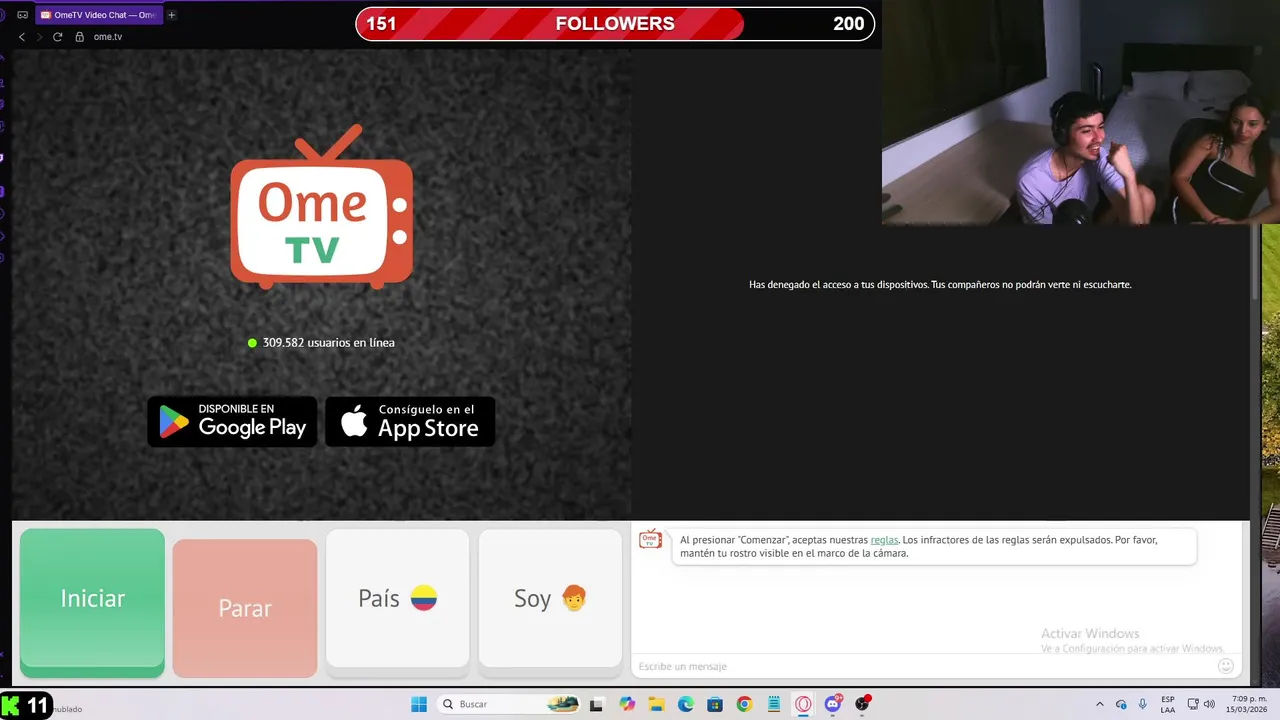
Task: Open the clock showing 7:09 p. m.
Action: pyautogui.click(x=1247, y=704)
